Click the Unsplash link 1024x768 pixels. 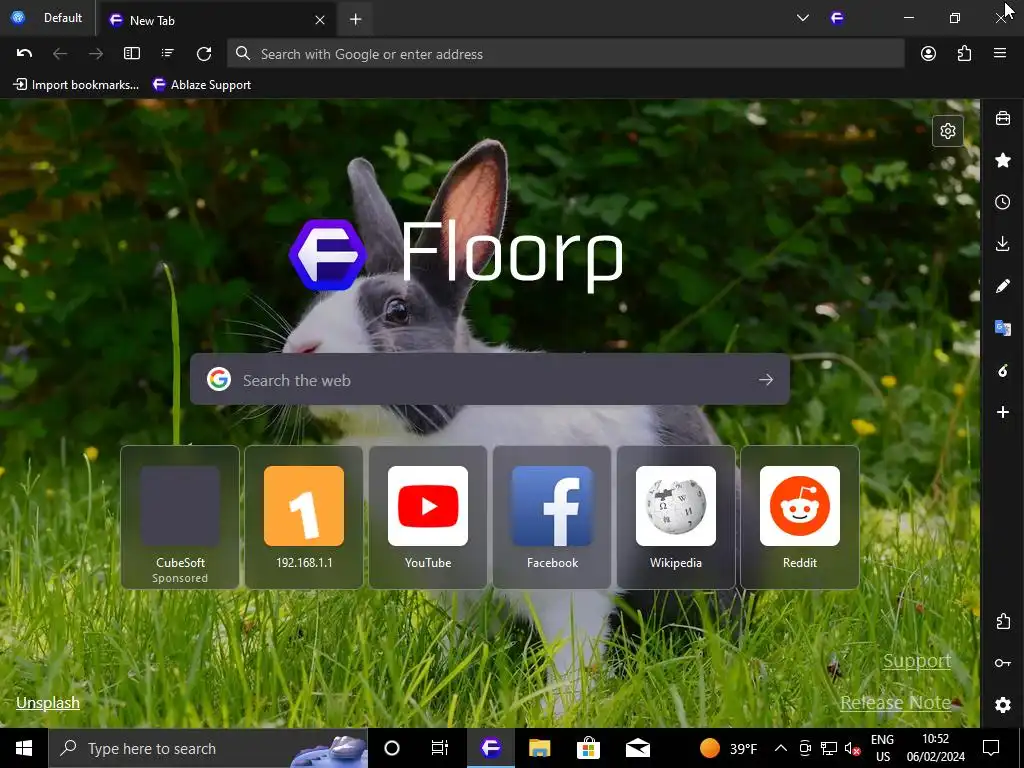(x=48, y=703)
